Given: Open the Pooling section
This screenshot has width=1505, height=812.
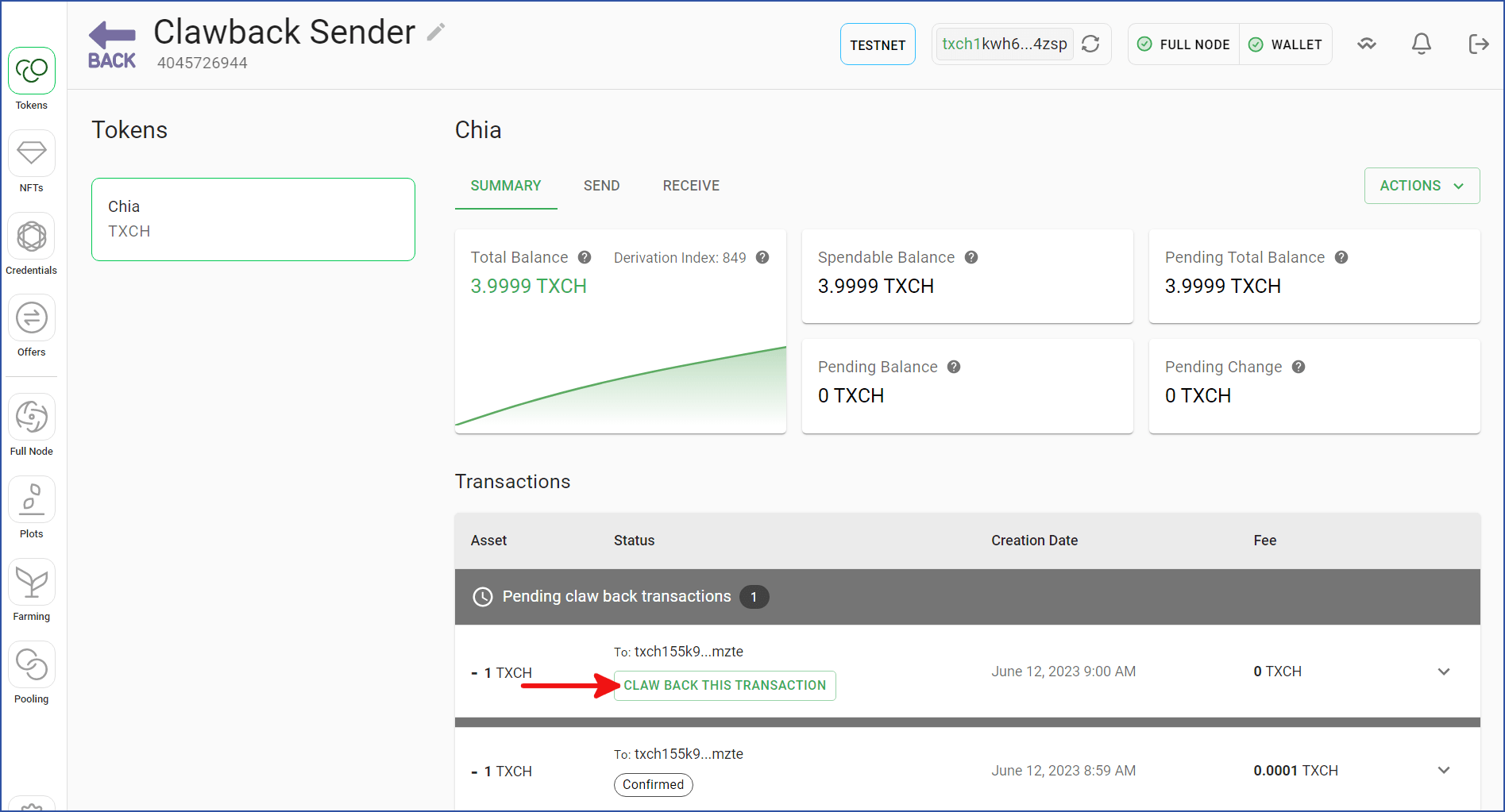Looking at the screenshot, I should (x=31, y=664).
